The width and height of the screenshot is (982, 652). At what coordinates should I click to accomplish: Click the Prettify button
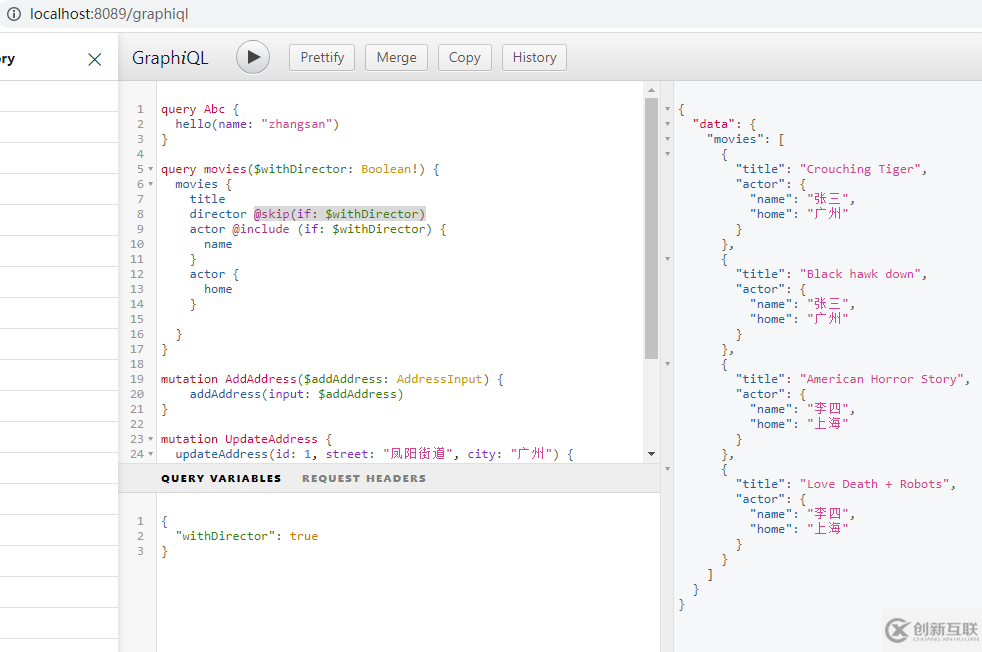click(322, 57)
